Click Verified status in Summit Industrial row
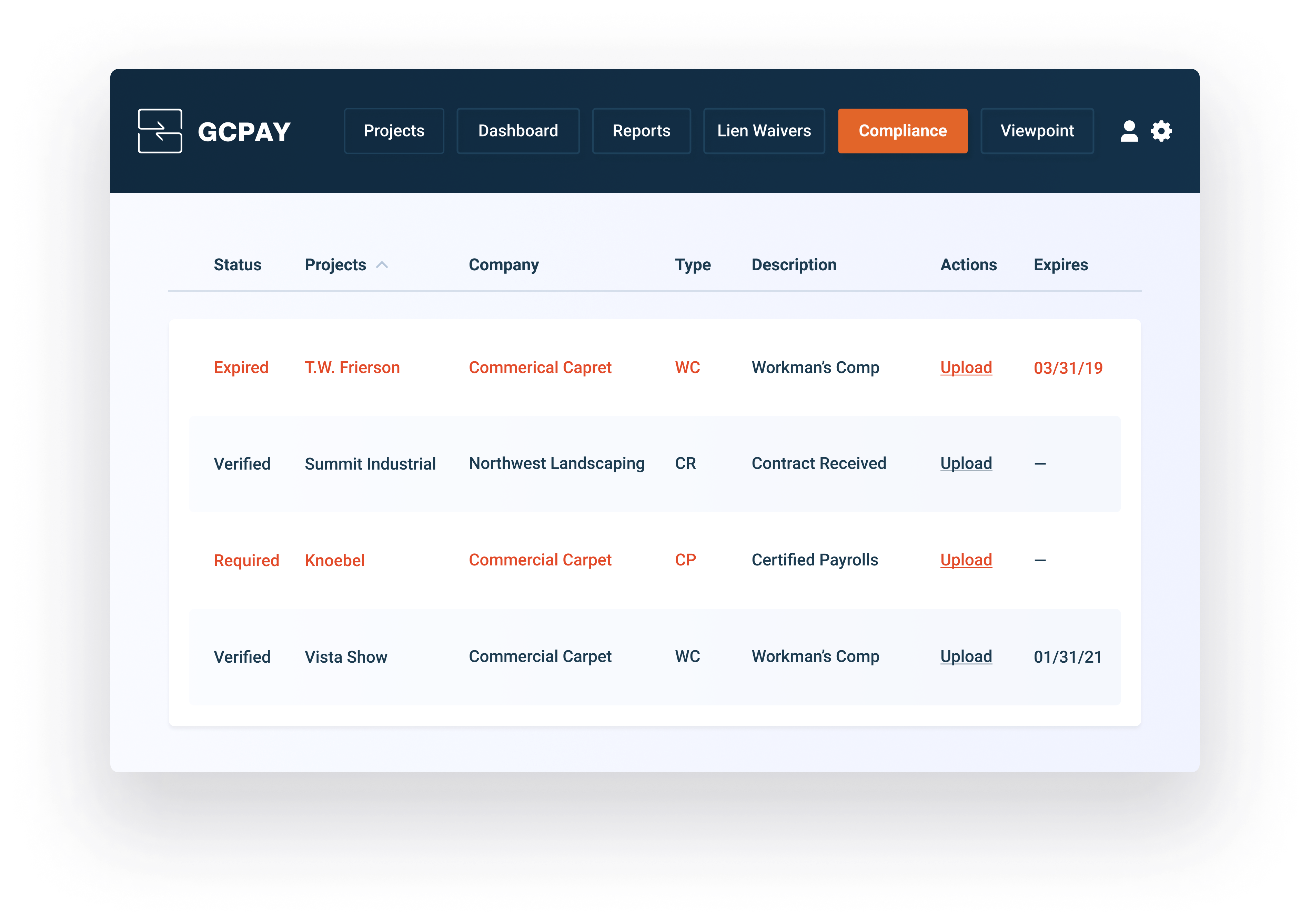This screenshot has width=1310, height=924. (242, 464)
